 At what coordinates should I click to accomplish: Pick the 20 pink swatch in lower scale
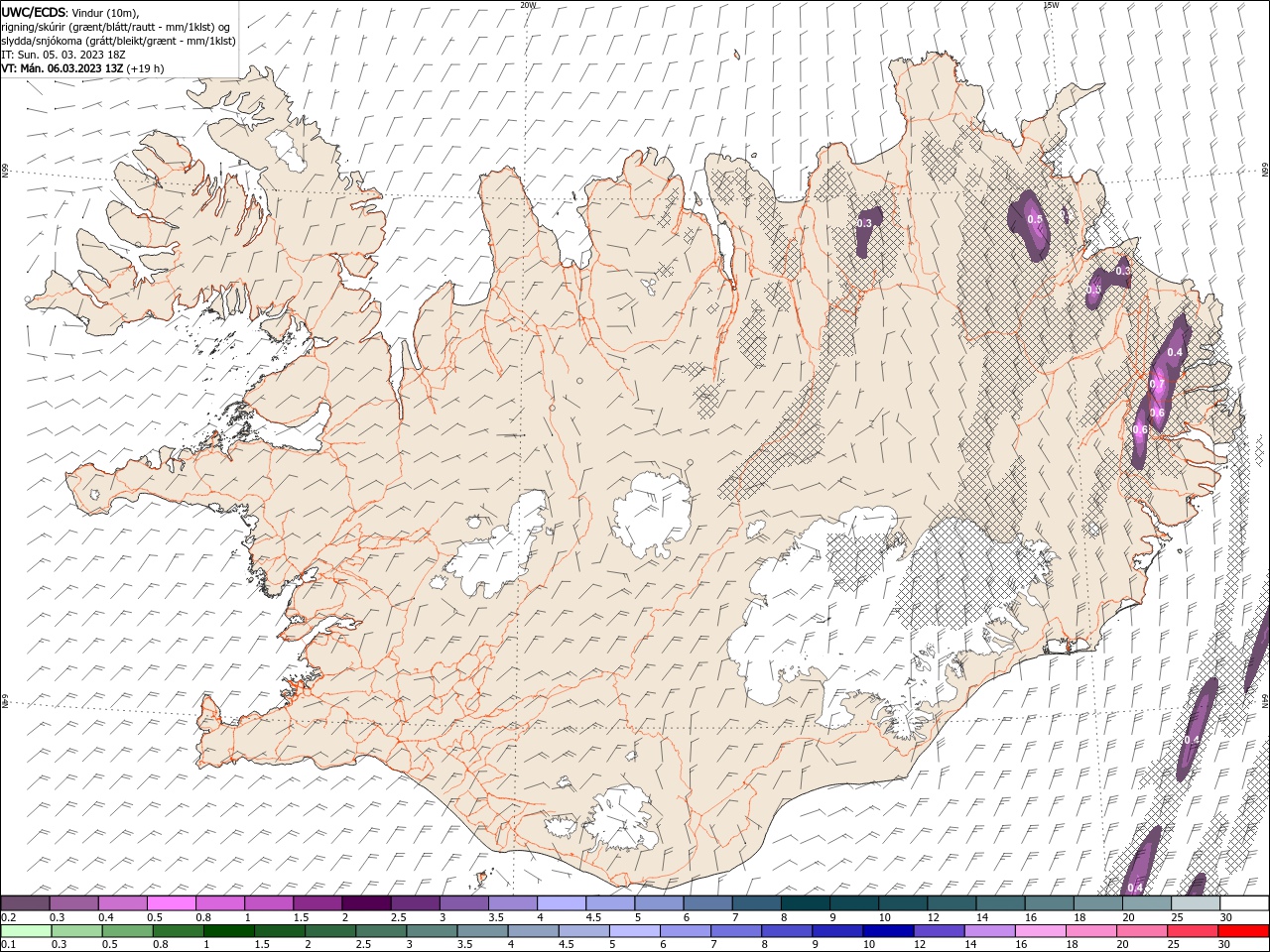tap(1142, 931)
